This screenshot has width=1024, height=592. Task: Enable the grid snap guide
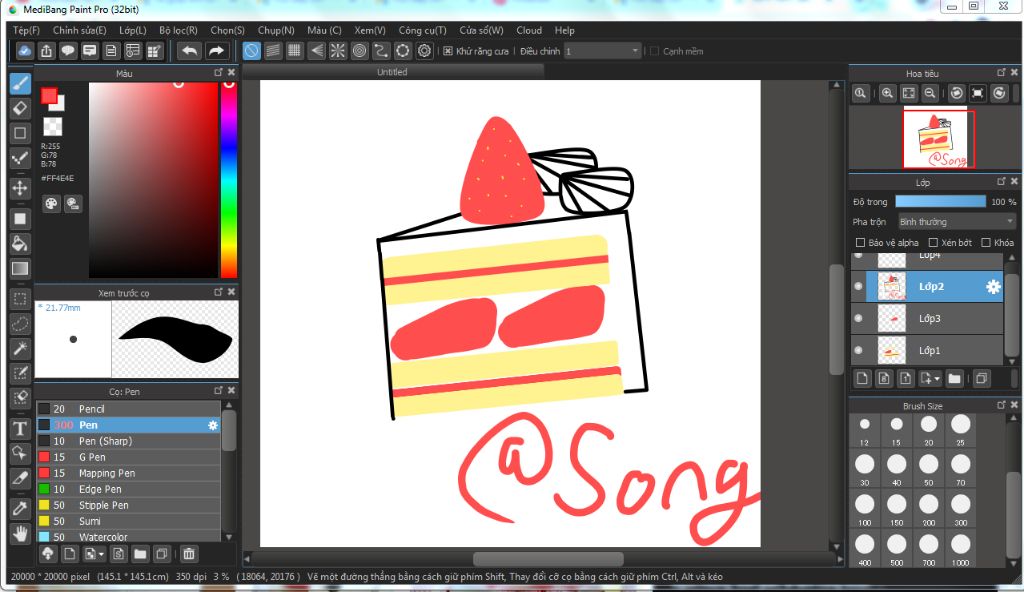[295, 51]
